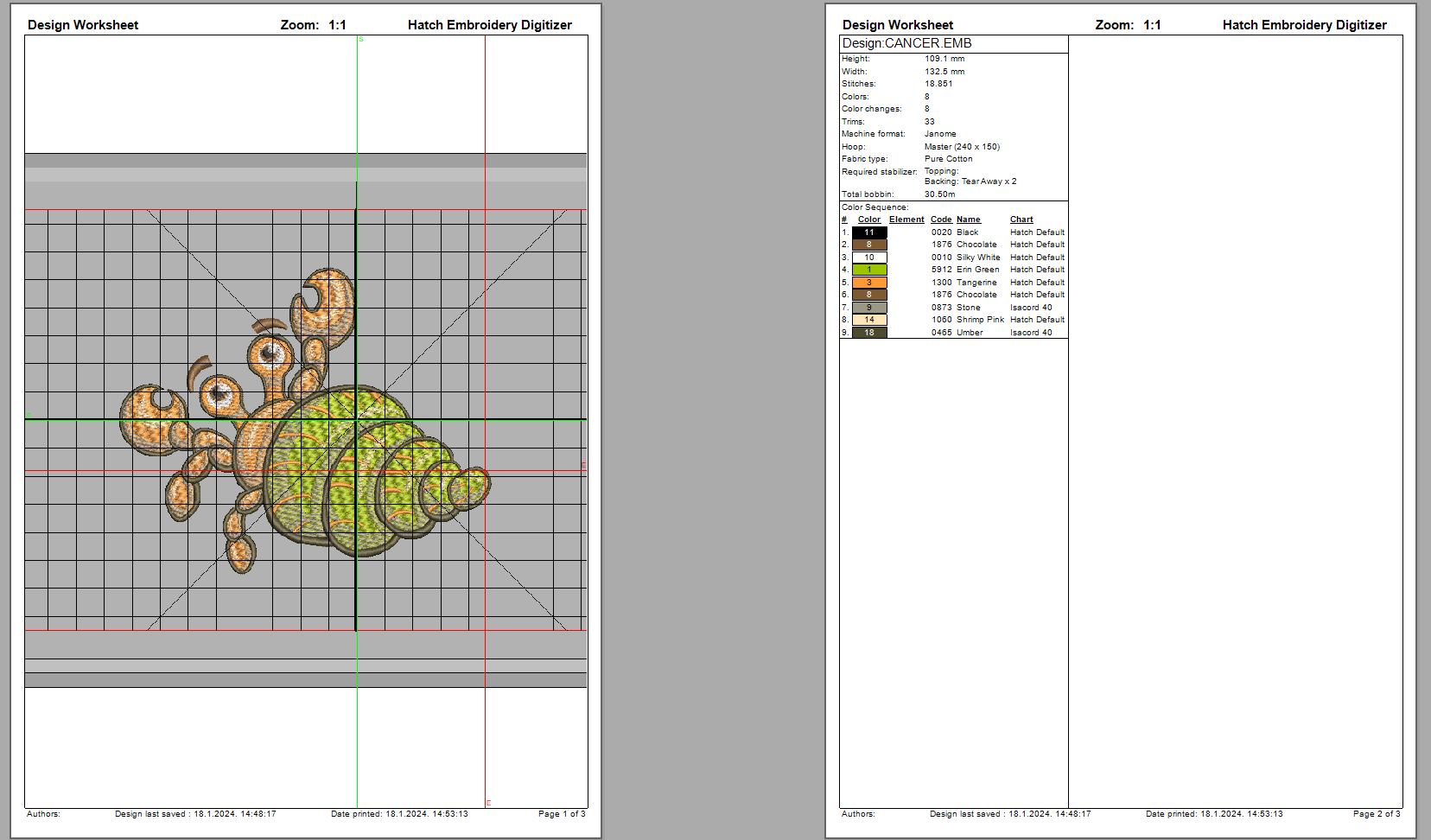Pick the Erin Green color swatch

869,270
